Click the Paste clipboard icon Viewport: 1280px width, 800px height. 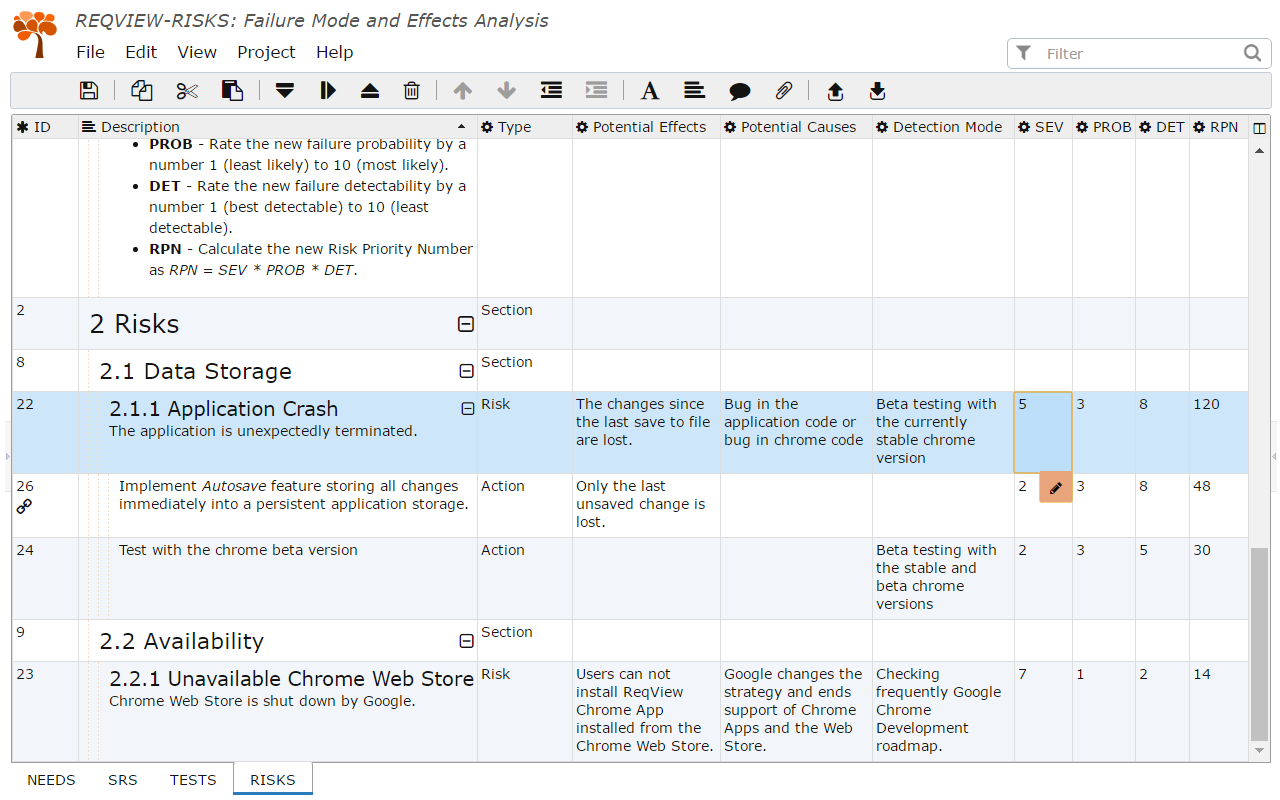point(232,91)
